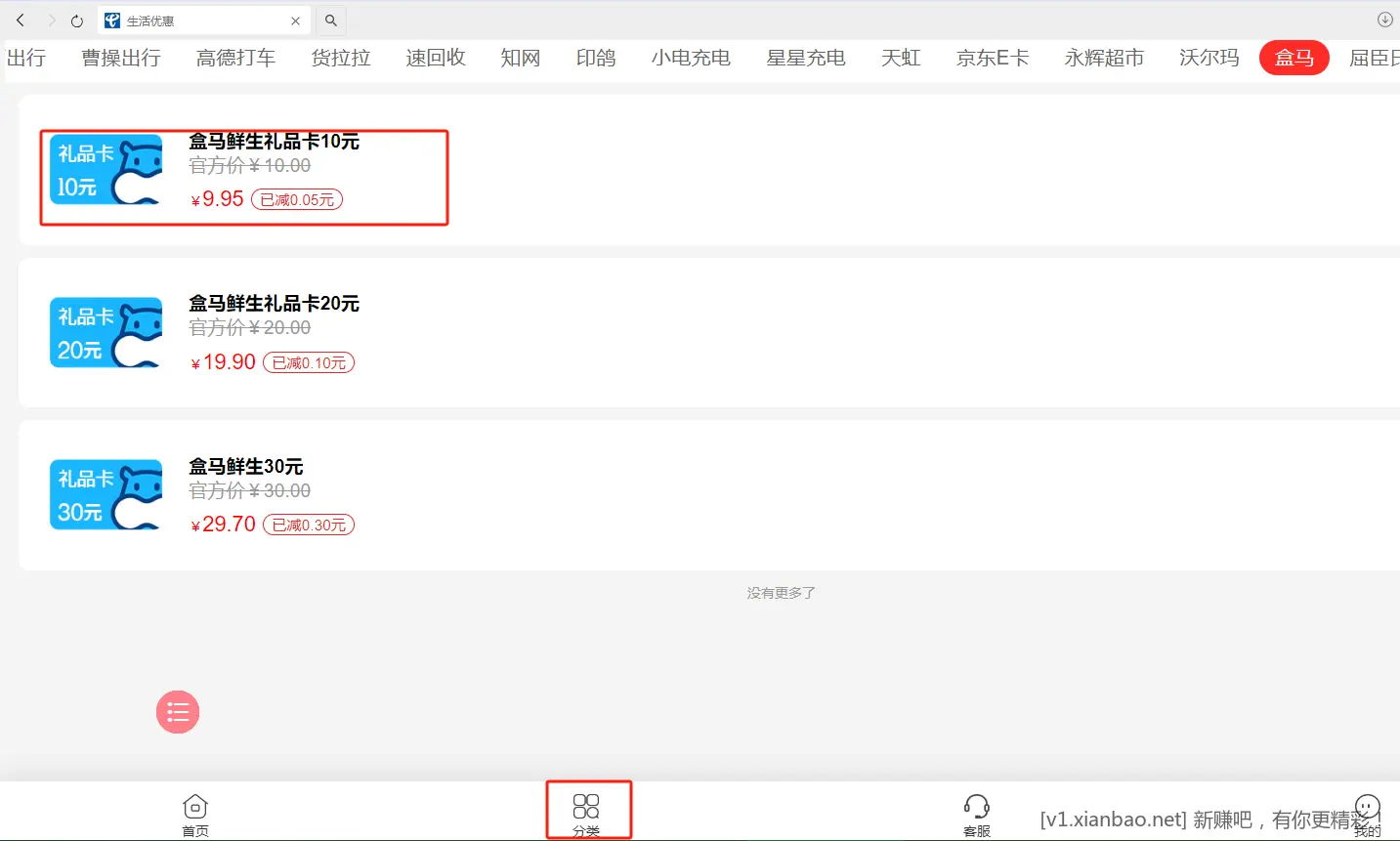Open 客服 customer service in bottom bar
The image size is (1400, 841).
(x=977, y=815)
